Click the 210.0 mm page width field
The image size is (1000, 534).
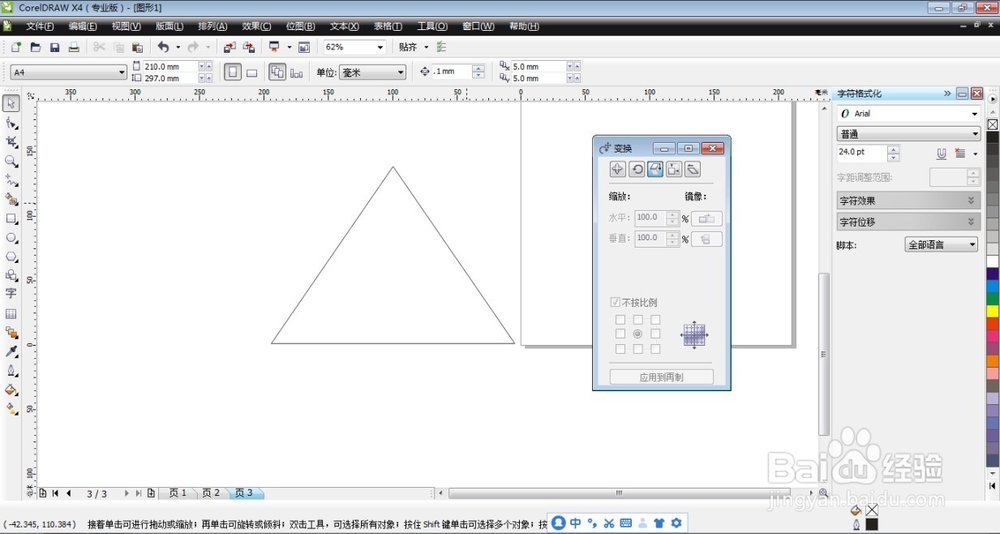pyautogui.click(x=170, y=66)
